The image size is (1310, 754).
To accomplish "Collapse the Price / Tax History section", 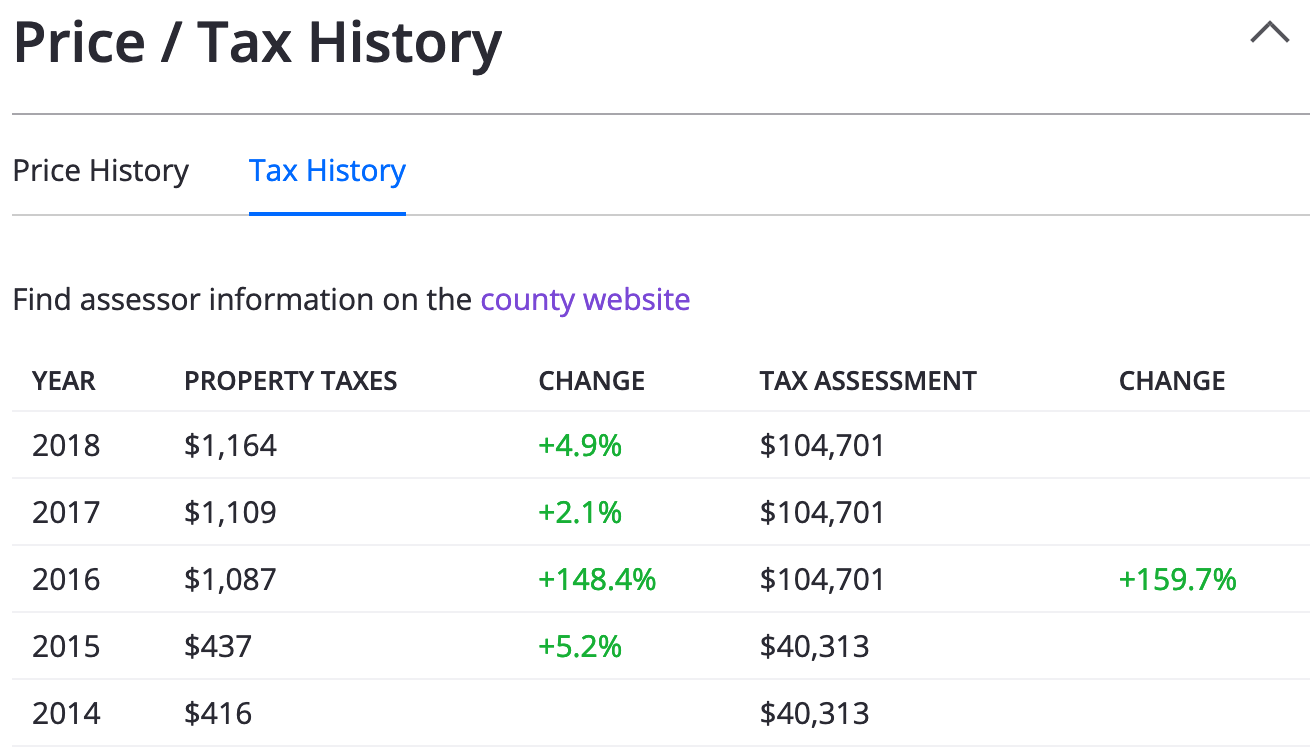I will point(1269,34).
